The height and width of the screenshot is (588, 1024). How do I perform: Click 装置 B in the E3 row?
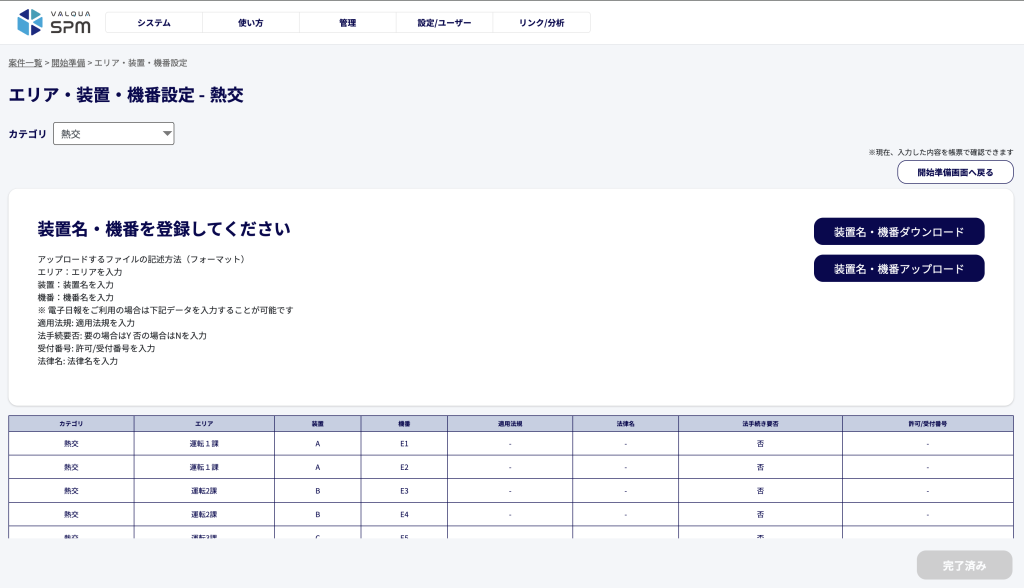317,491
